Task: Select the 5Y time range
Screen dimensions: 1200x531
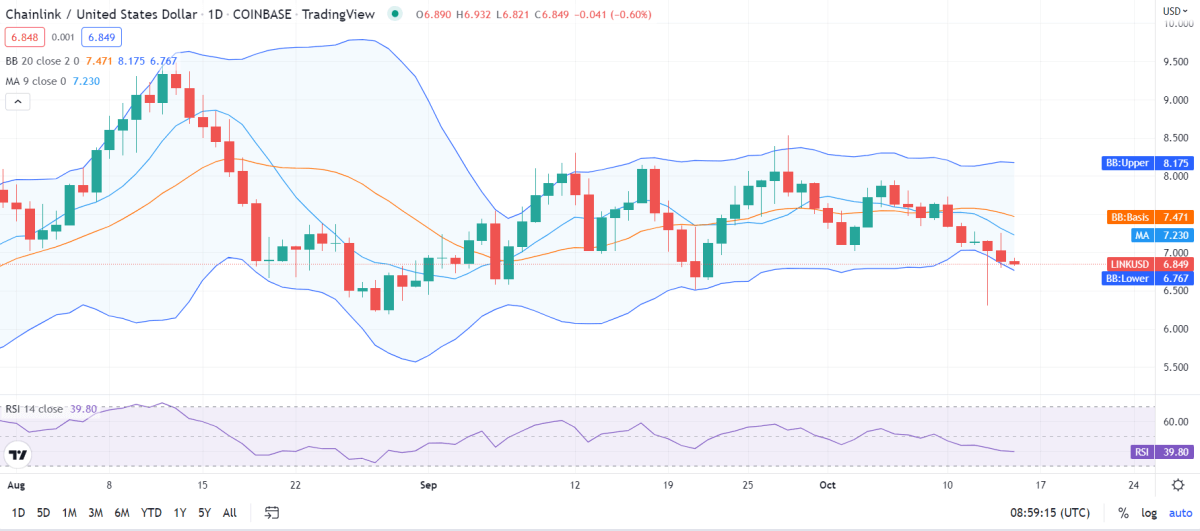Action: pos(204,512)
